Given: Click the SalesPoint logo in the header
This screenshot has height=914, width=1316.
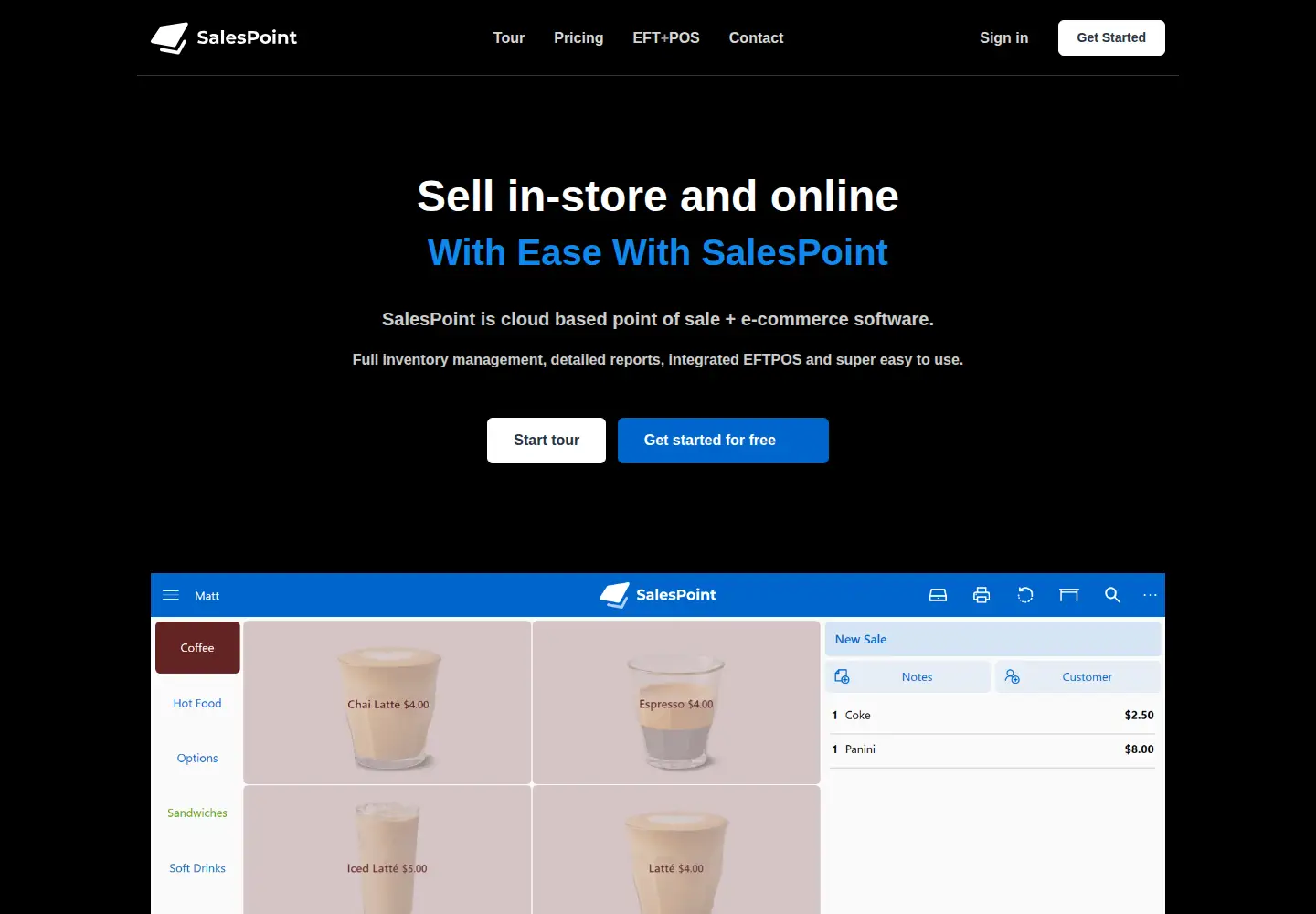Looking at the screenshot, I should [x=224, y=37].
